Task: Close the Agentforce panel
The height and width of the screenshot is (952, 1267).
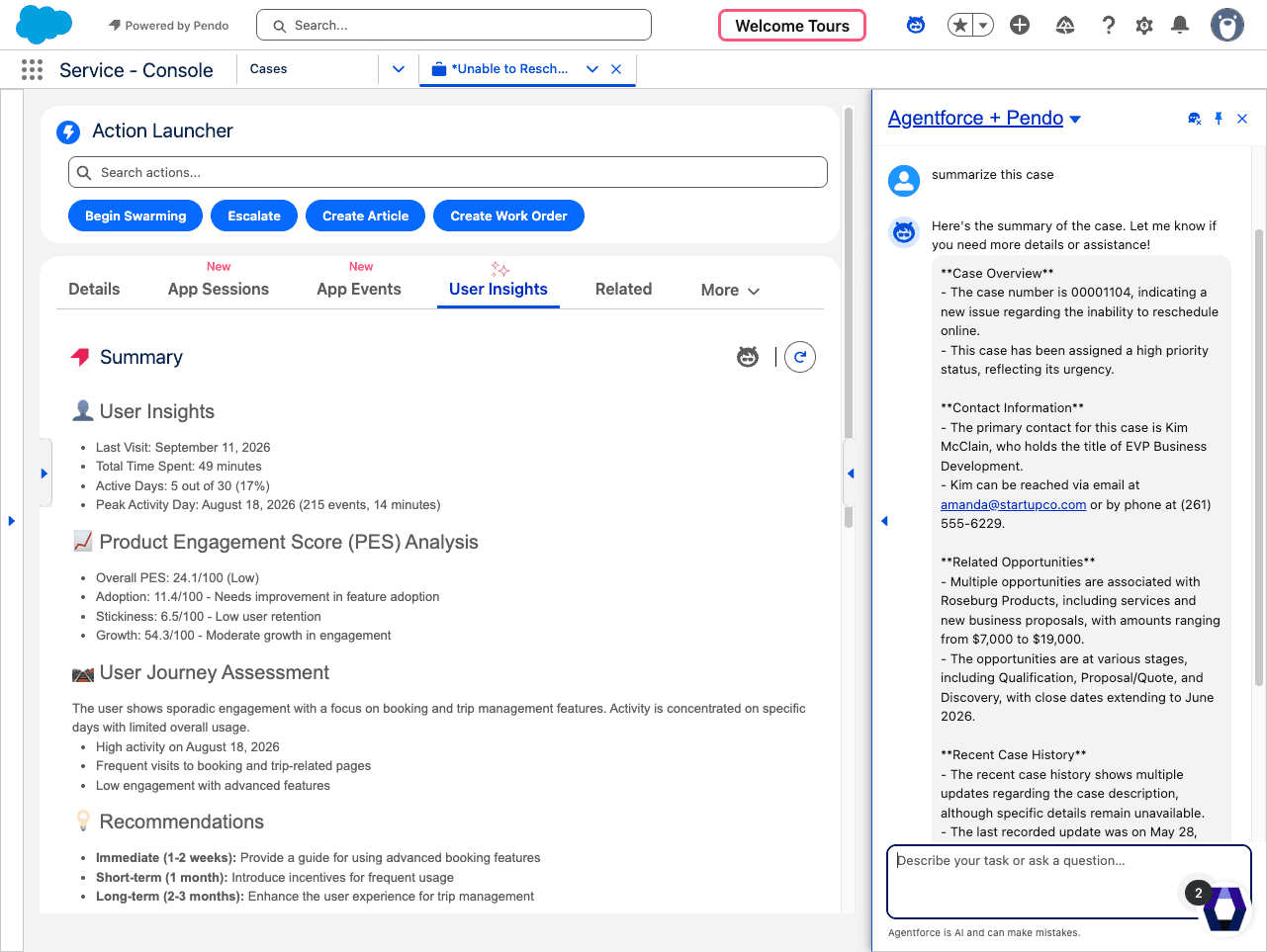Action: click(x=1242, y=119)
